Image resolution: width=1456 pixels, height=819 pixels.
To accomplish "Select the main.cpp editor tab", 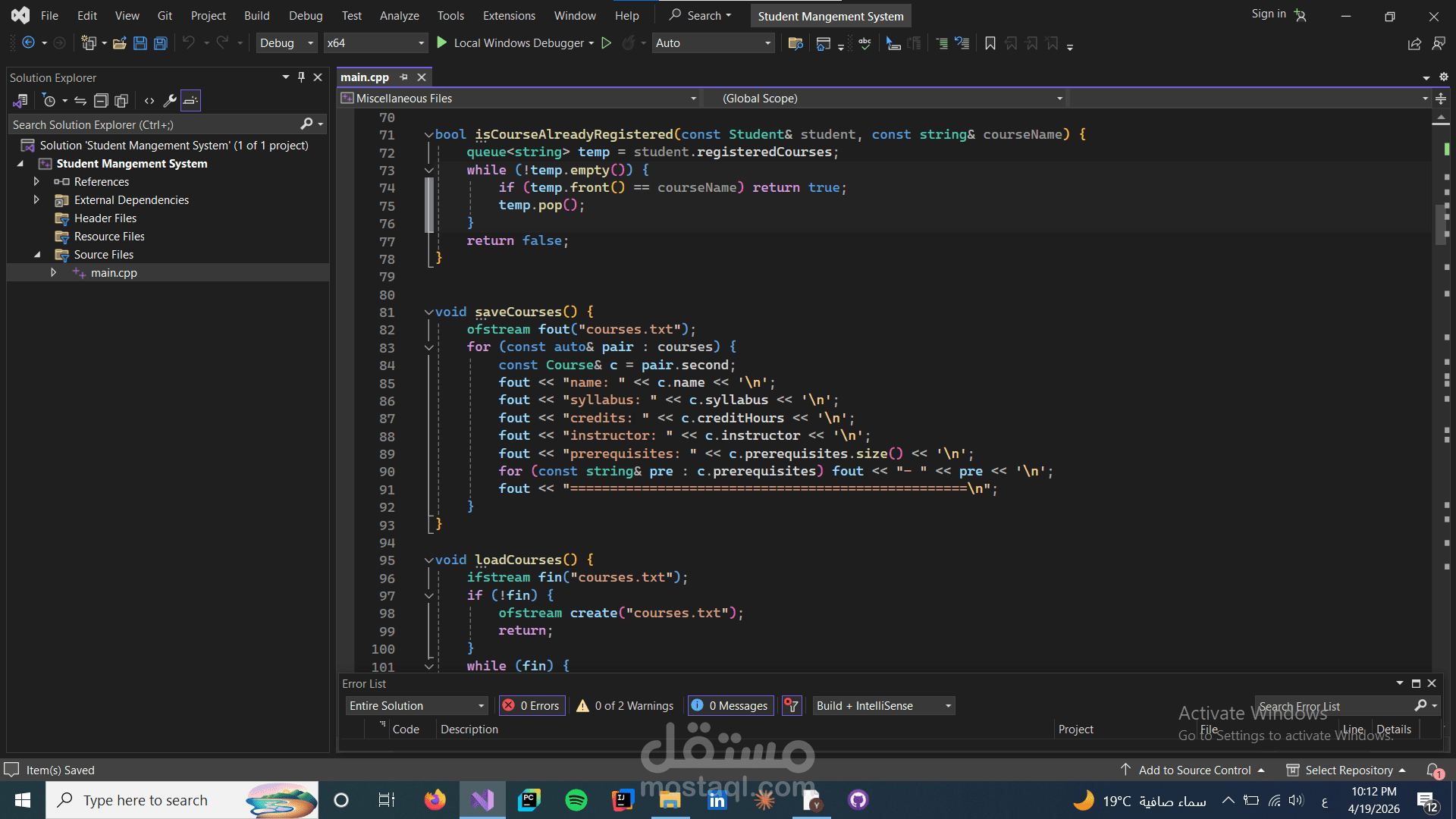I will pos(365,77).
